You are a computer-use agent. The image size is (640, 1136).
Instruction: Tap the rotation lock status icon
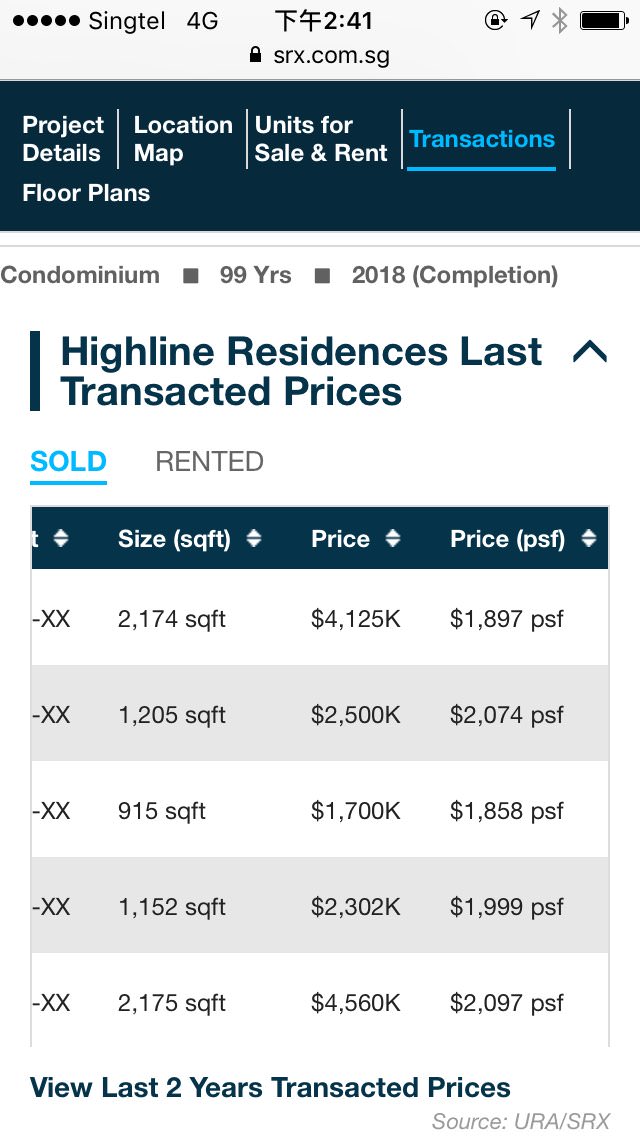click(x=495, y=20)
